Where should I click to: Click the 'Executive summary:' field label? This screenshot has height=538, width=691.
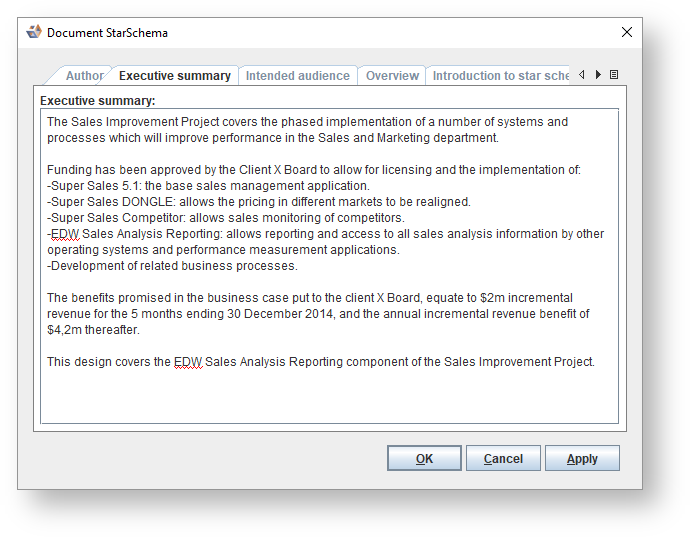click(x=98, y=101)
